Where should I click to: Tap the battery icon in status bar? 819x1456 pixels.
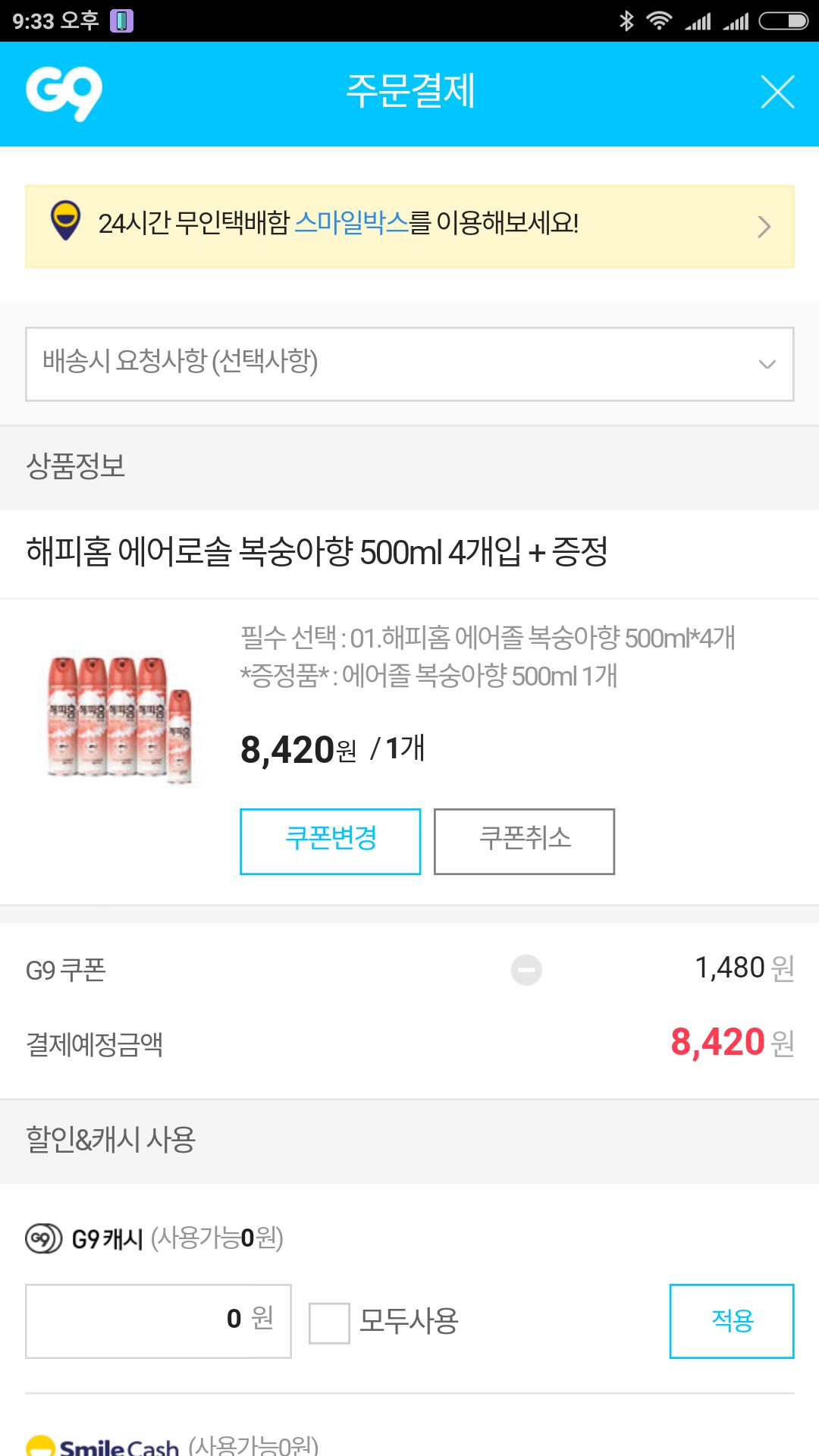[x=783, y=20]
